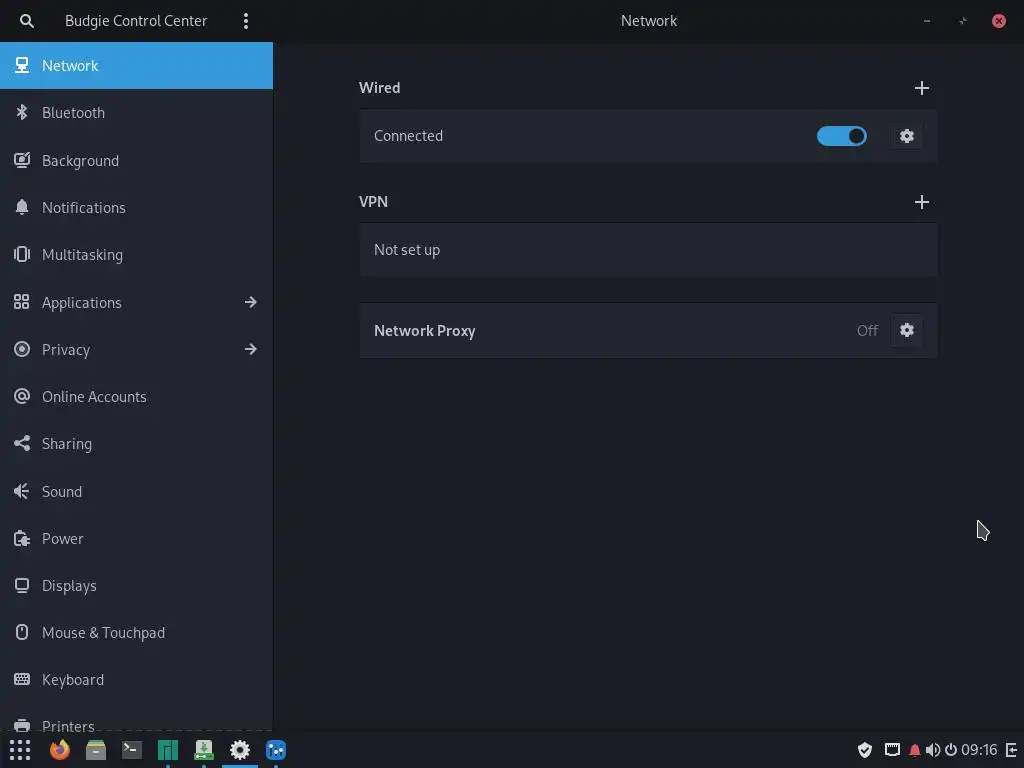Viewport: 1024px width, 768px height.
Task: Click the power tray icon
Action: 951,750
